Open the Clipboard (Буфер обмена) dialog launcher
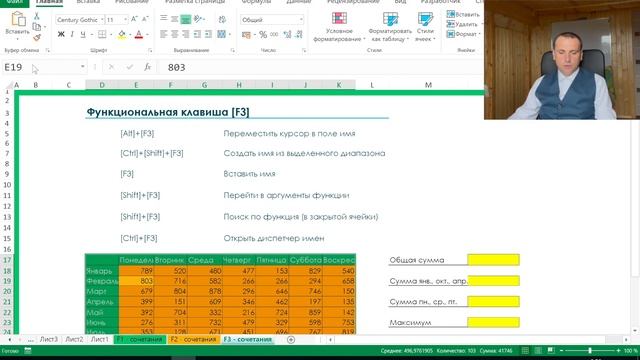The width and height of the screenshot is (640, 360). (48, 50)
